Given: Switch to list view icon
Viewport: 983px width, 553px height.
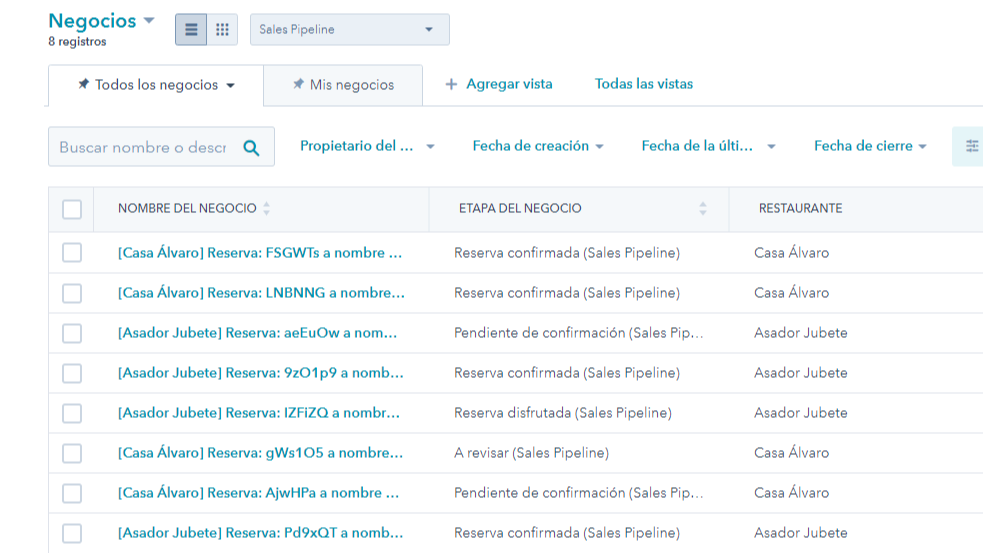Looking at the screenshot, I should 191,30.
